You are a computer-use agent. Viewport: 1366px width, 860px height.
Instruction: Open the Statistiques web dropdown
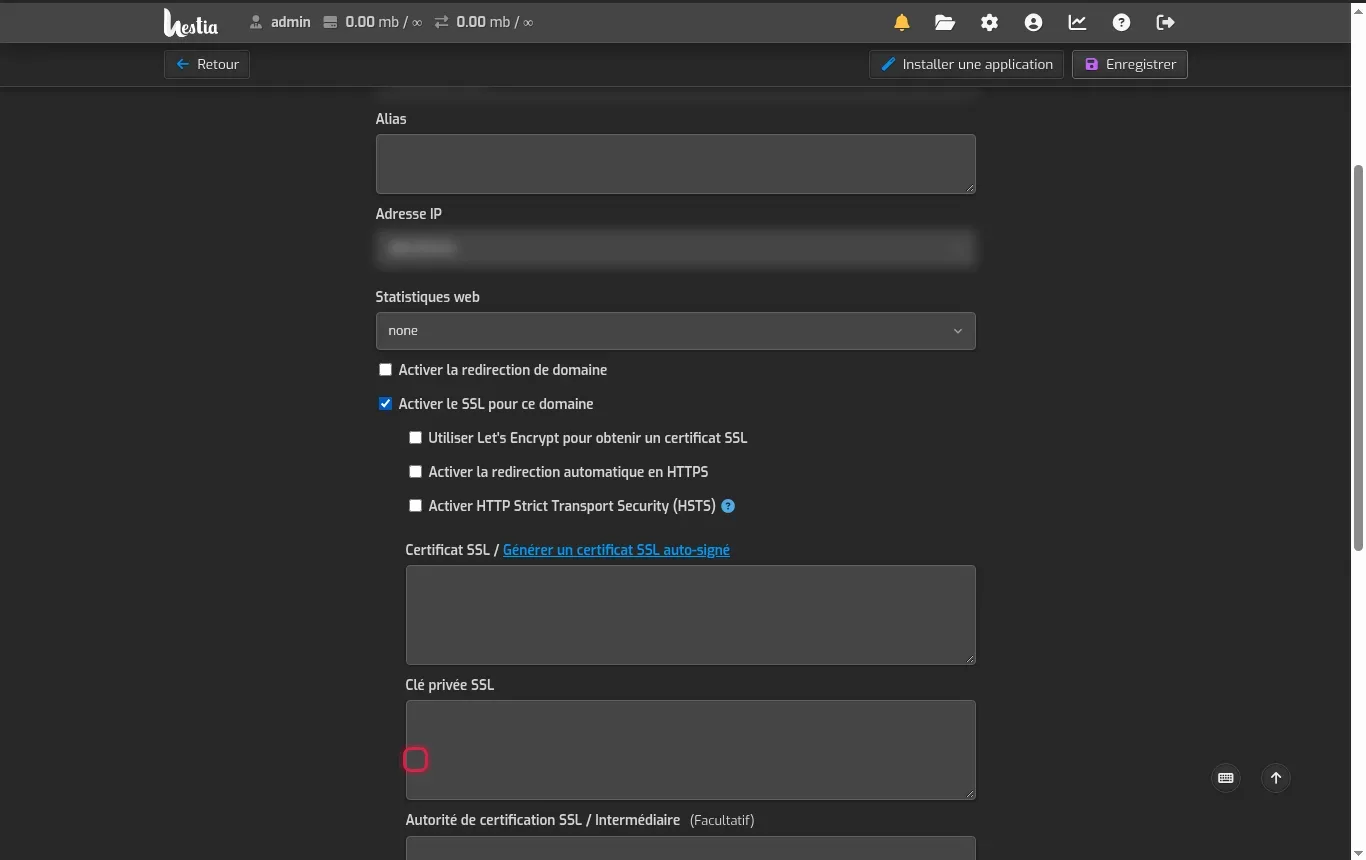point(676,331)
